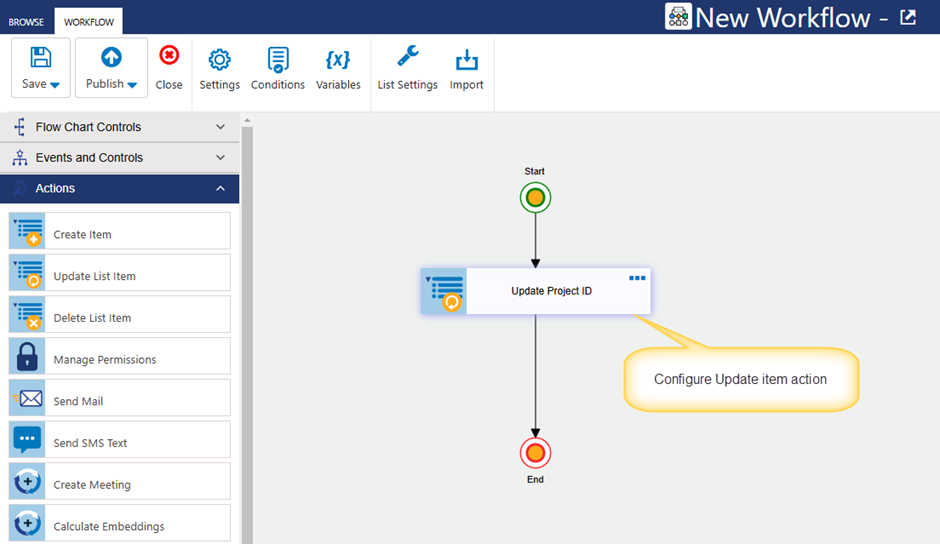940x544 pixels.
Task: Select the End node on canvas
Action: pyautogui.click(x=535, y=453)
